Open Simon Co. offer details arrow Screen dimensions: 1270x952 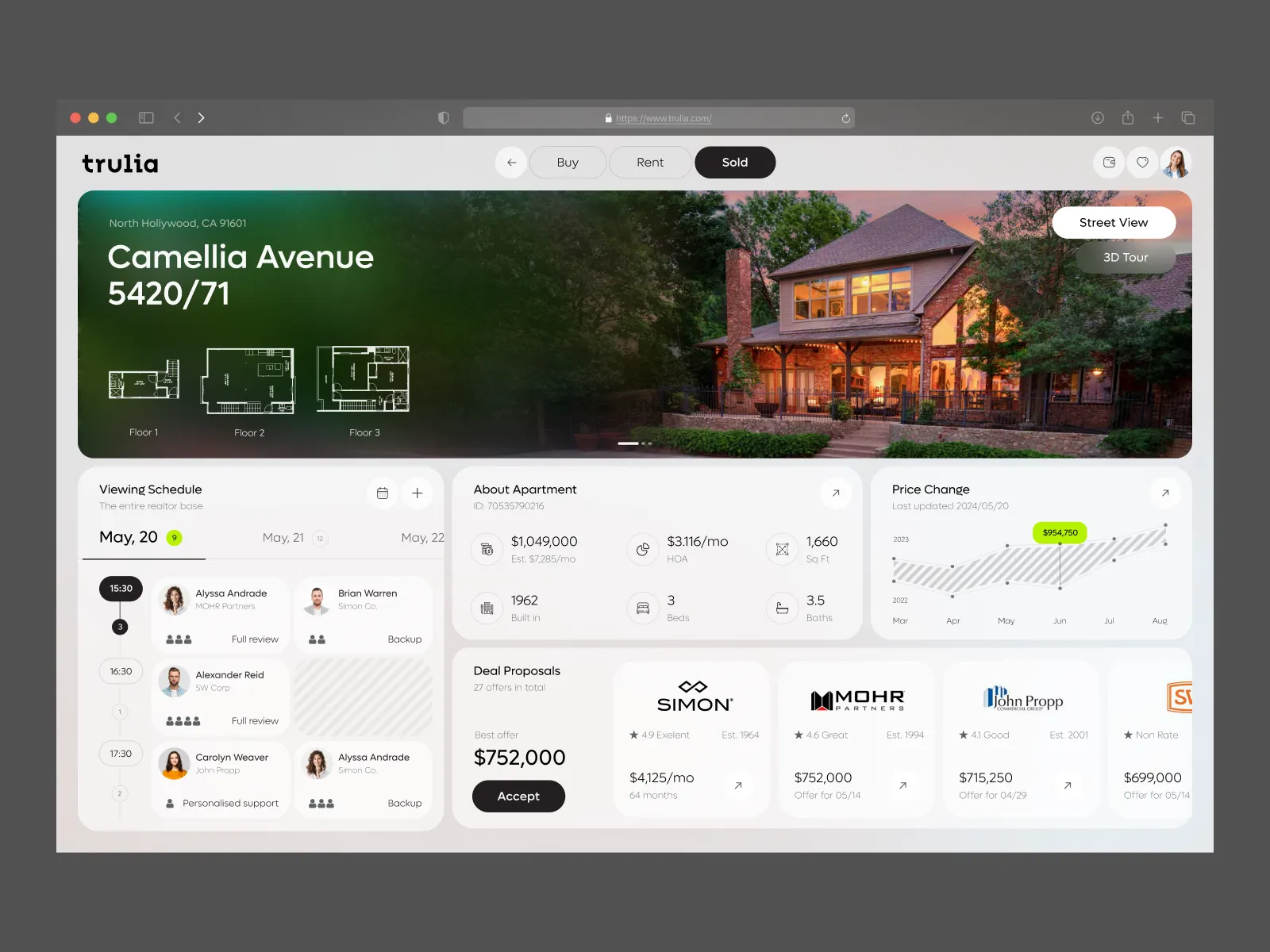[x=738, y=785]
